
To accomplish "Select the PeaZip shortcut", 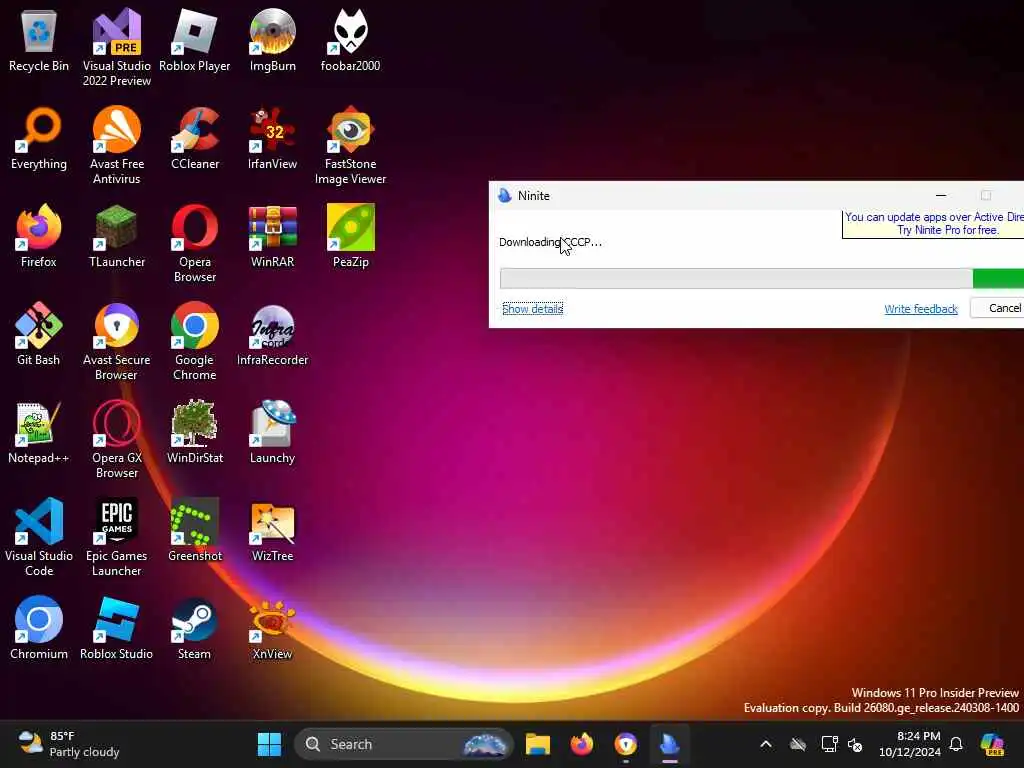I will (351, 236).
